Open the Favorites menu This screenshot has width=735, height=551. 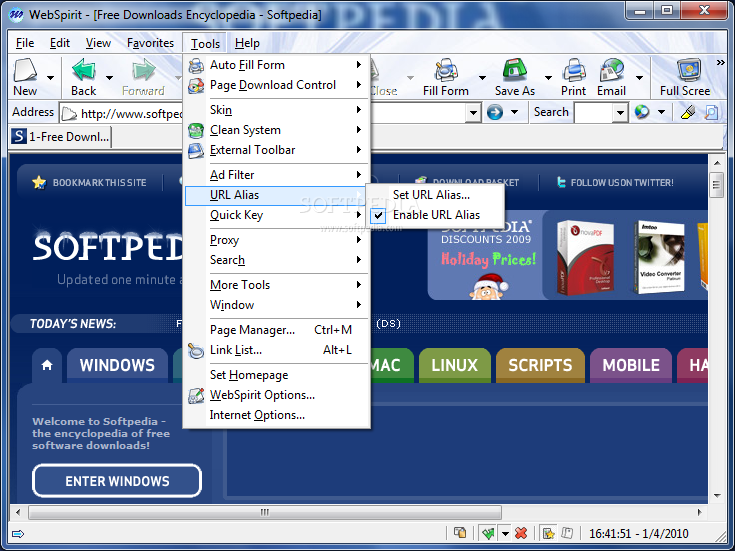click(150, 43)
